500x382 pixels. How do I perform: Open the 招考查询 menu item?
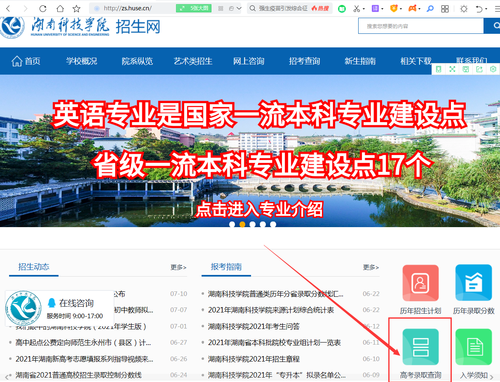pyautogui.click(x=304, y=61)
